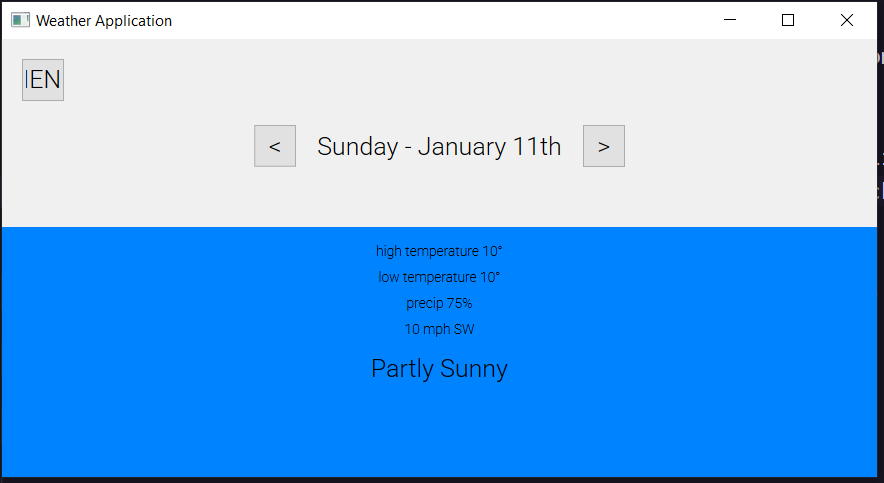Advance to the next day
The height and width of the screenshot is (483, 884).
[604, 146]
